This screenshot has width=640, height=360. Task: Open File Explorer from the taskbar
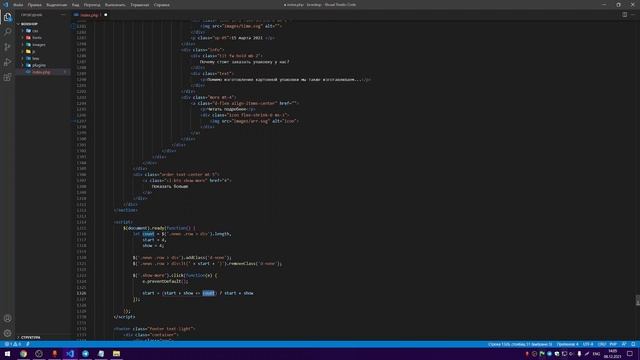tap(116, 353)
